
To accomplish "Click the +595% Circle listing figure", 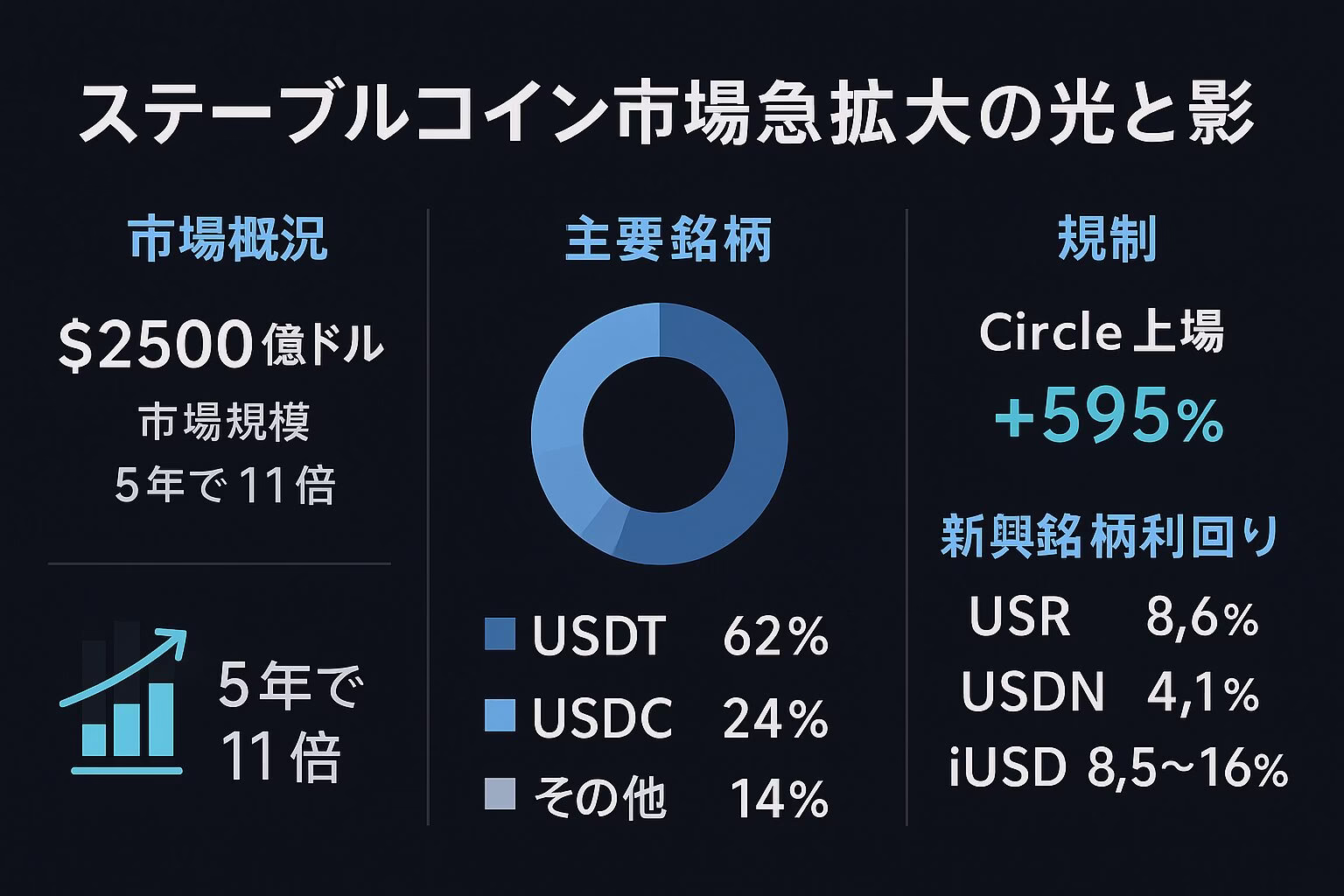I will click(1109, 419).
